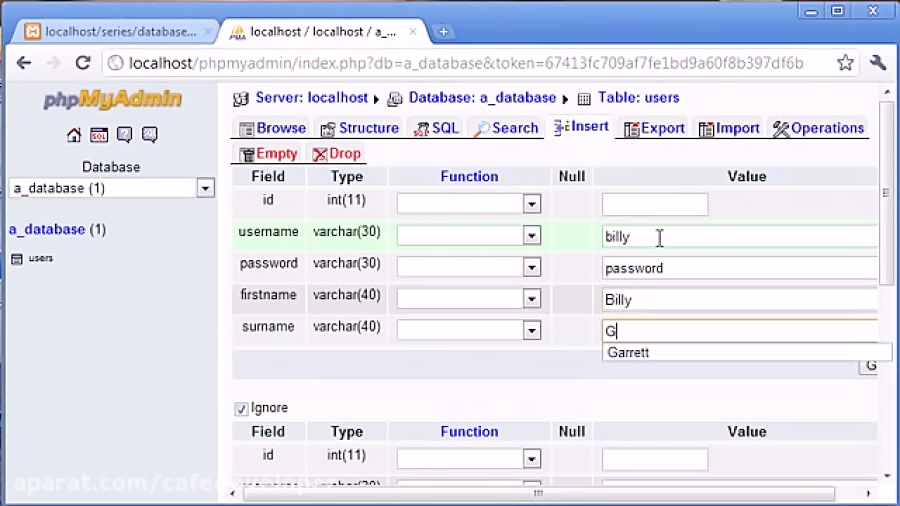The width and height of the screenshot is (900, 506).
Task: Click the database icon in breadcrumb
Action: click(x=394, y=99)
